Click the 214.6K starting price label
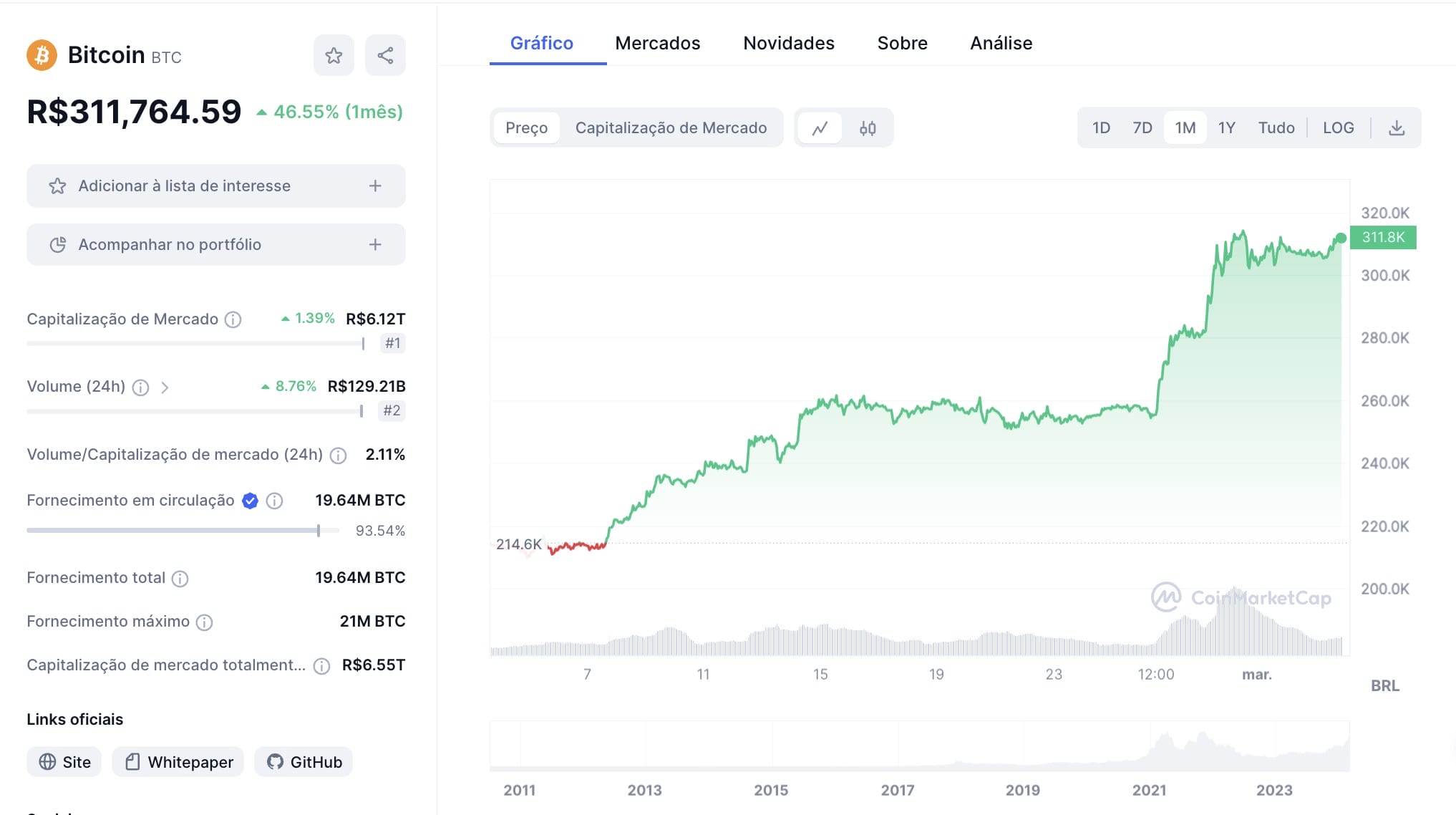 (x=519, y=544)
